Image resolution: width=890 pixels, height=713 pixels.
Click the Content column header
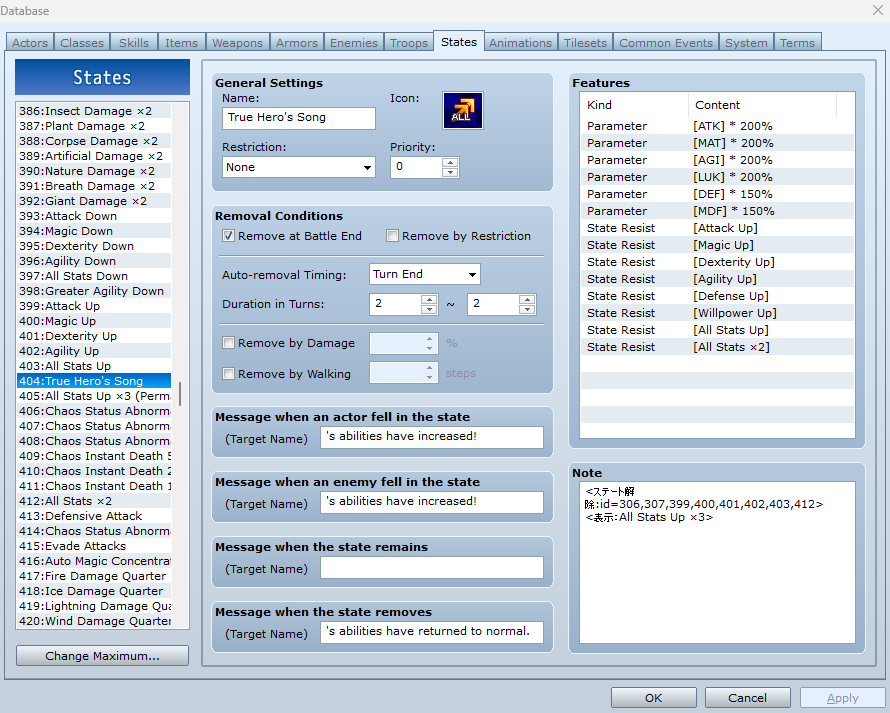pos(762,105)
